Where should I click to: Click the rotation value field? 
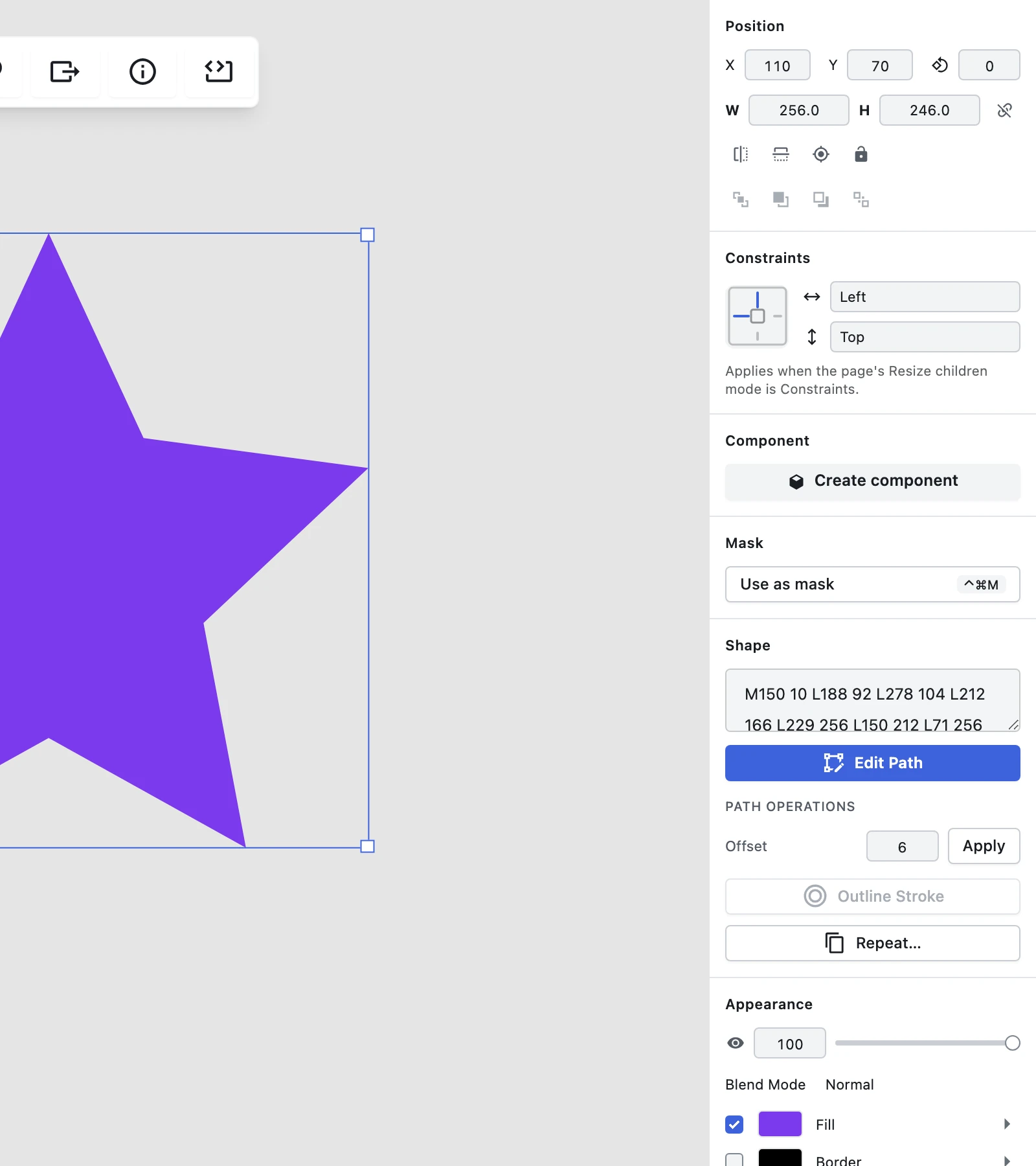point(989,65)
